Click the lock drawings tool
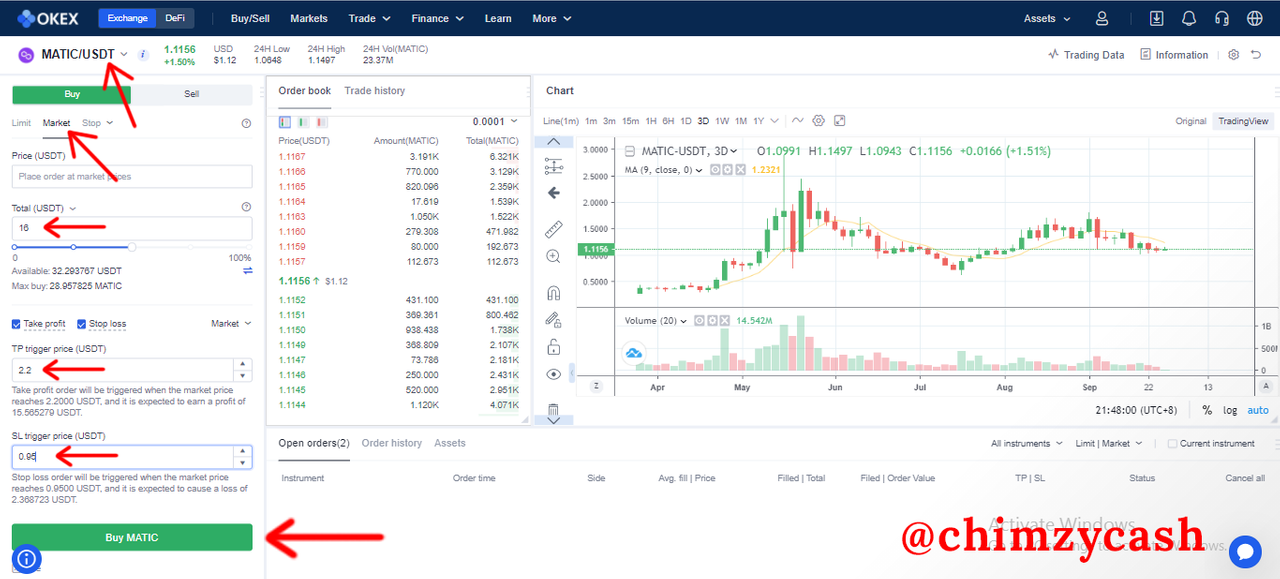Image resolution: width=1280 pixels, height=579 pixels. tap(553, 347)
